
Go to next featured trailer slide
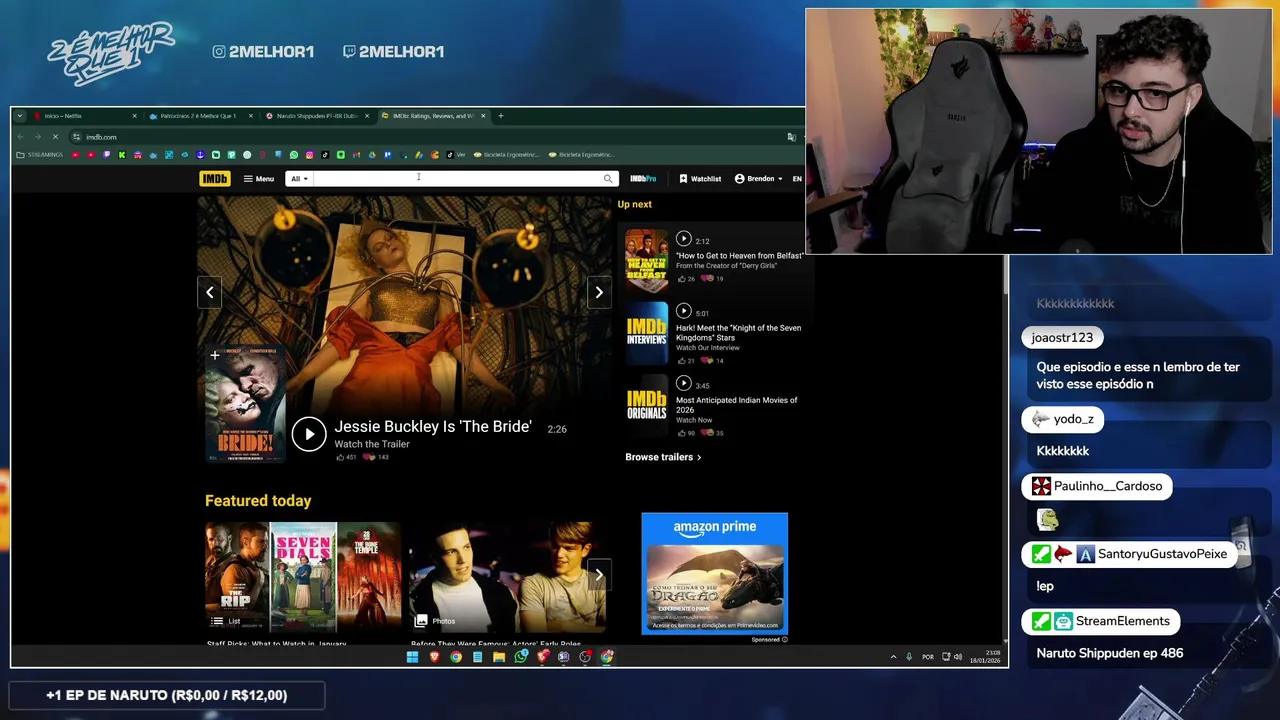[x=599, y=292]
